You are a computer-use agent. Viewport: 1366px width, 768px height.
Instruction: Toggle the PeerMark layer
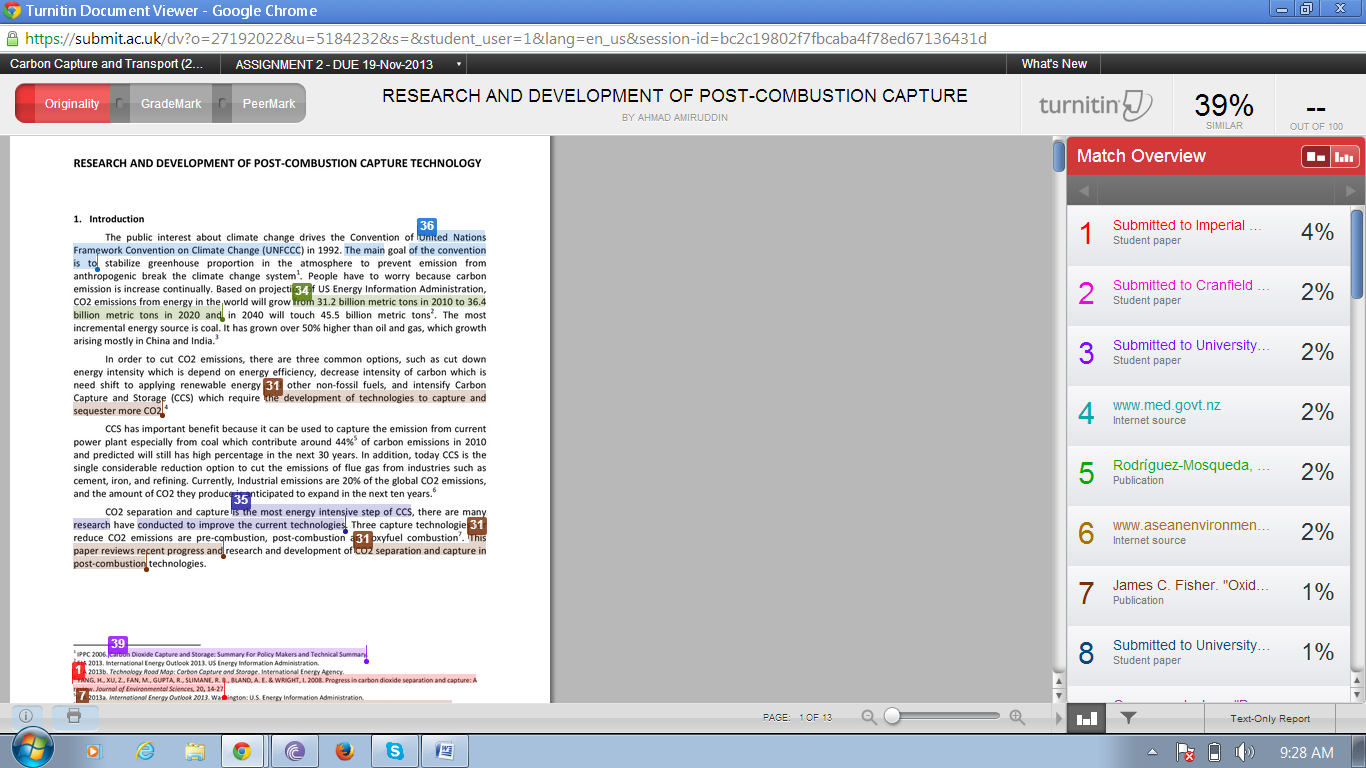pyautogui.click(x=267, y=104)
